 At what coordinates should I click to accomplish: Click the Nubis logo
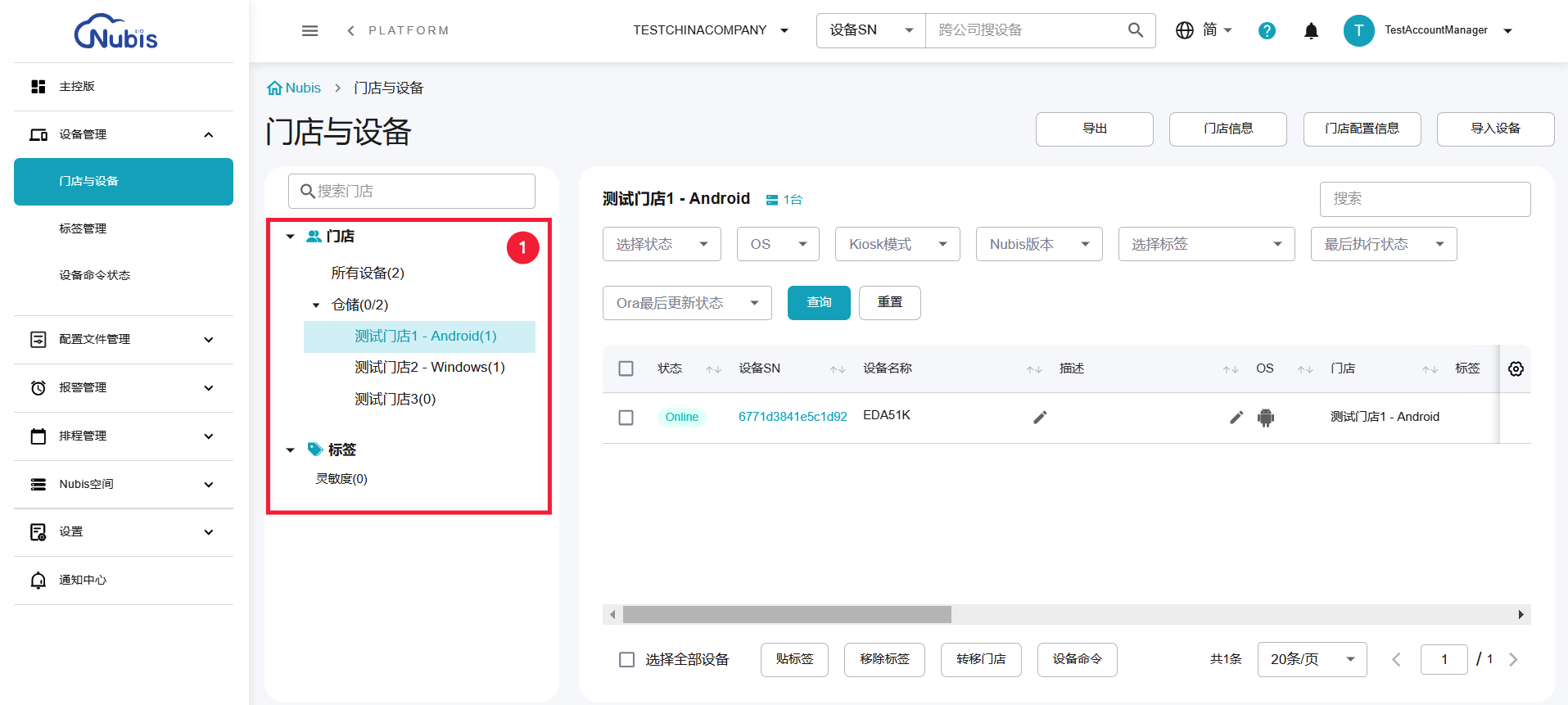(115, 31)
